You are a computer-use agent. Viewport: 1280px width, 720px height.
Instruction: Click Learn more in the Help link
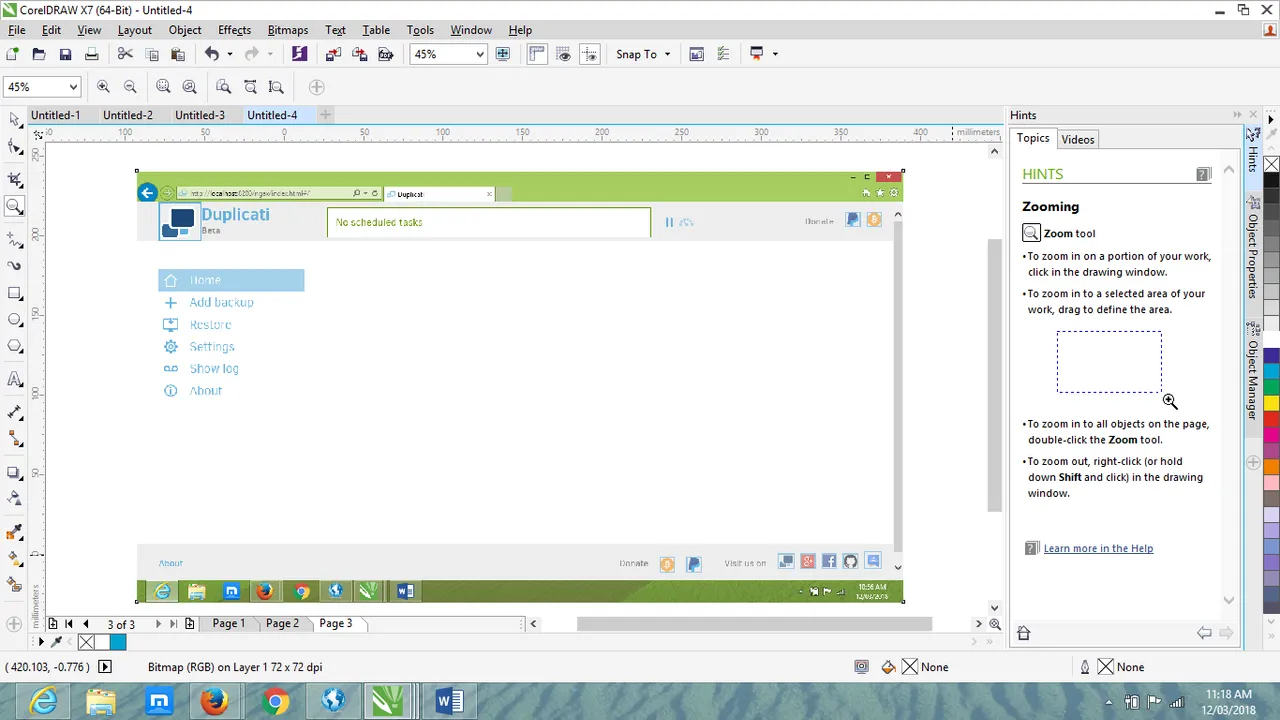pyautogui.click(x=1098, y=548)
